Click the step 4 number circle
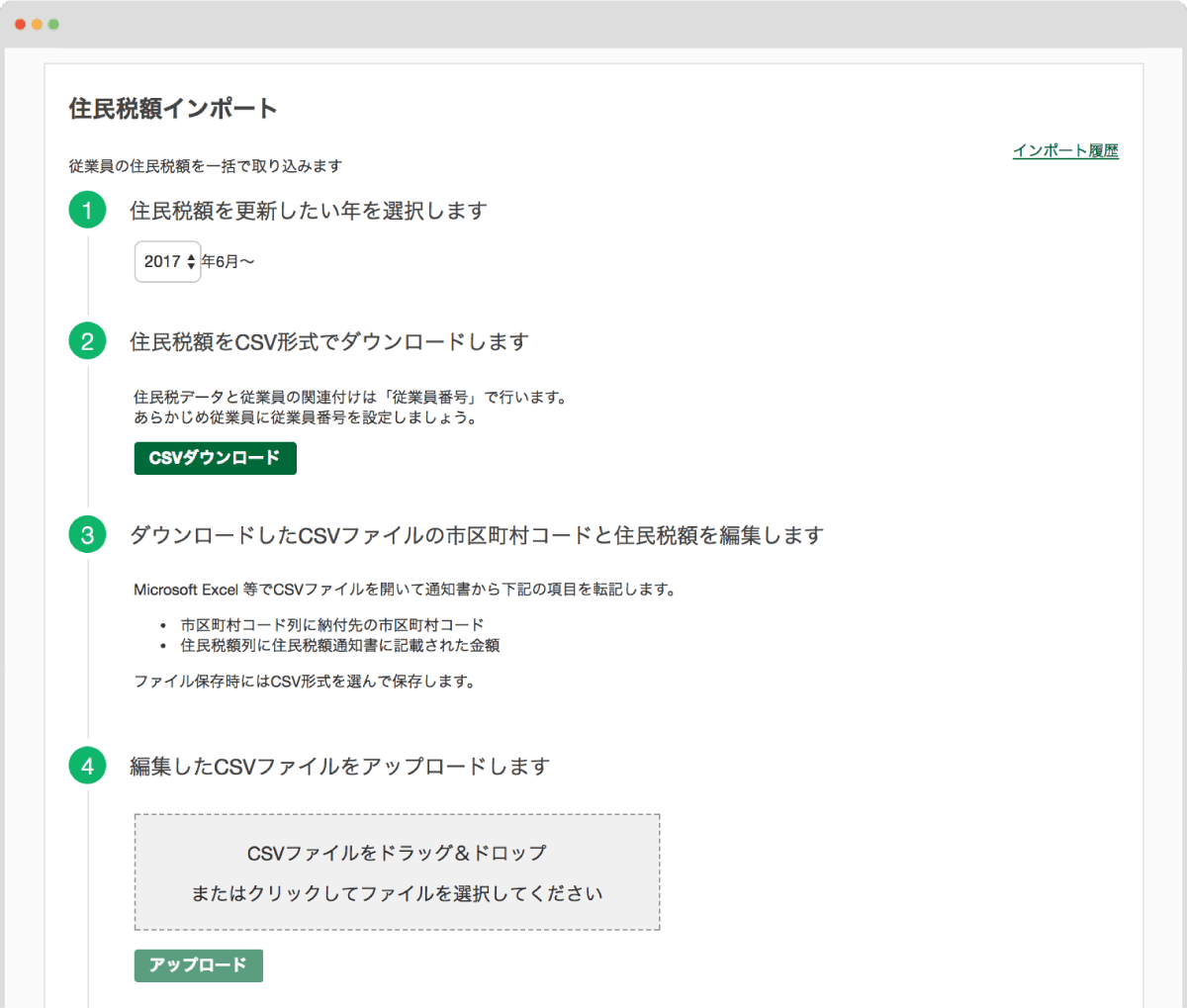The height and width of the screenshot is (1008, 1187). click(87, 766)
